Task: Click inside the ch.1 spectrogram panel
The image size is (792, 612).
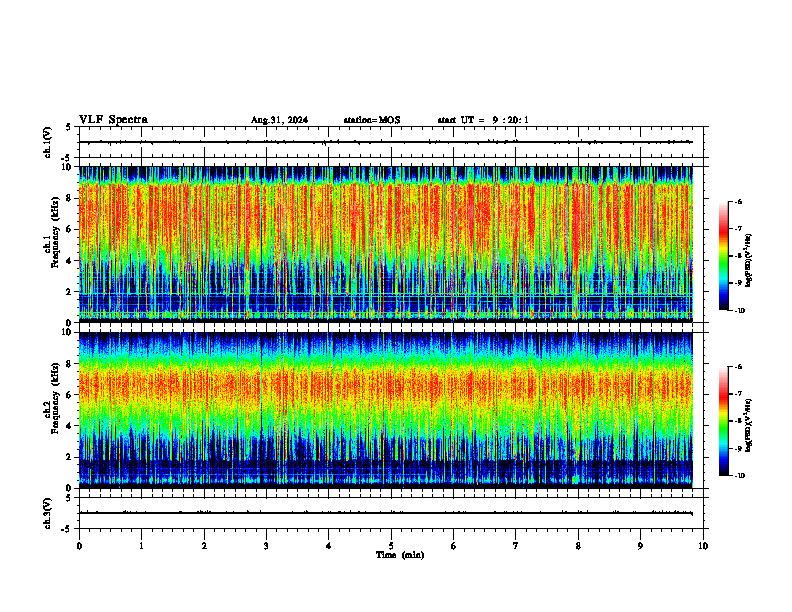Action: pyautogui.click(x=386, y=244)
